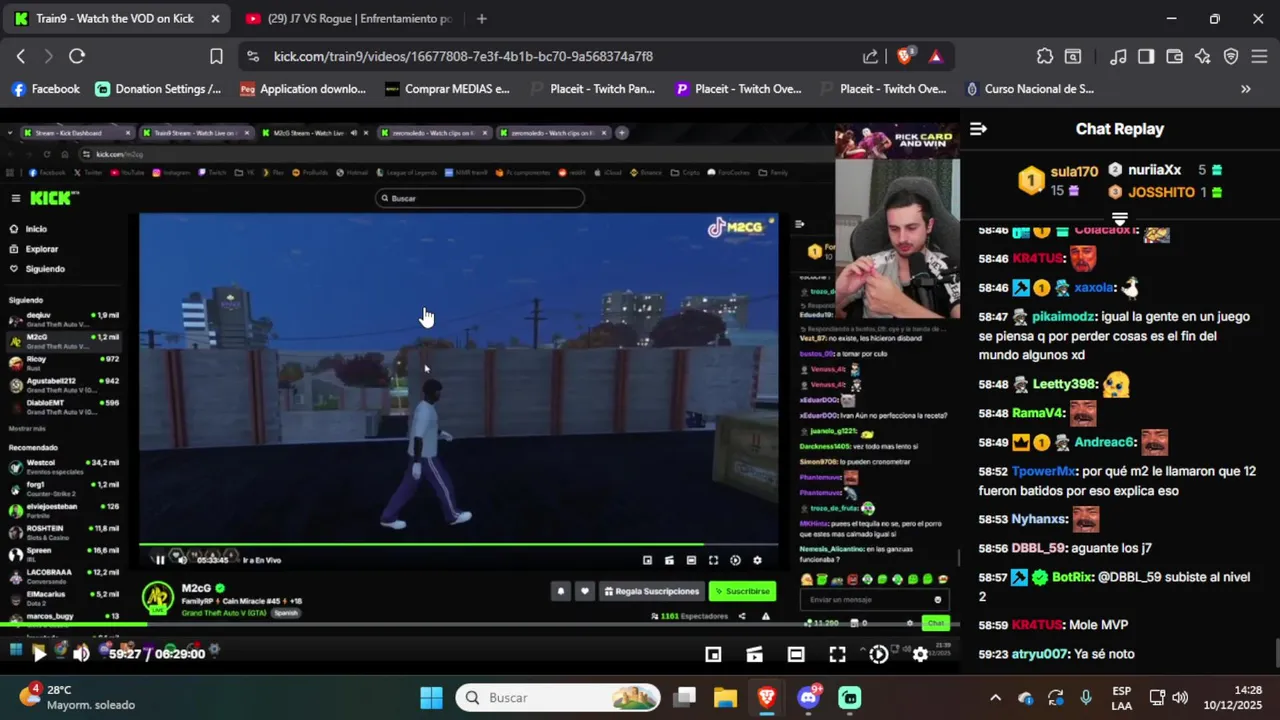Image resolution: width=1280 pixels, height=720 pixels.
Task: Click username DBBL_59 in chat
Action: tap(1039, 548)
